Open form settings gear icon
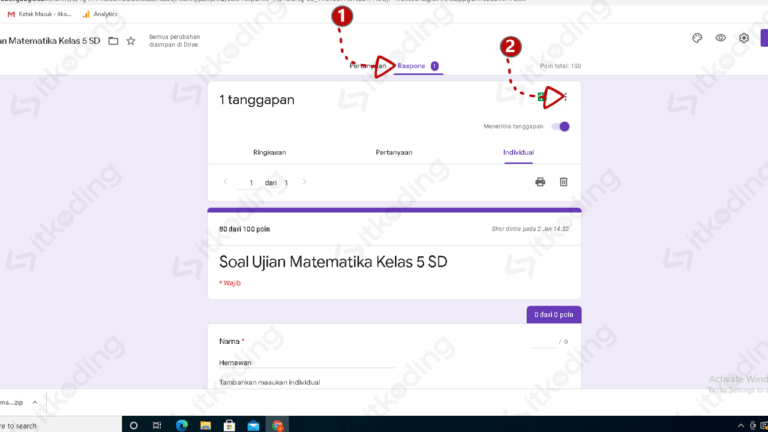The width and height of the screenshot is (768, 432). (744, 38)
